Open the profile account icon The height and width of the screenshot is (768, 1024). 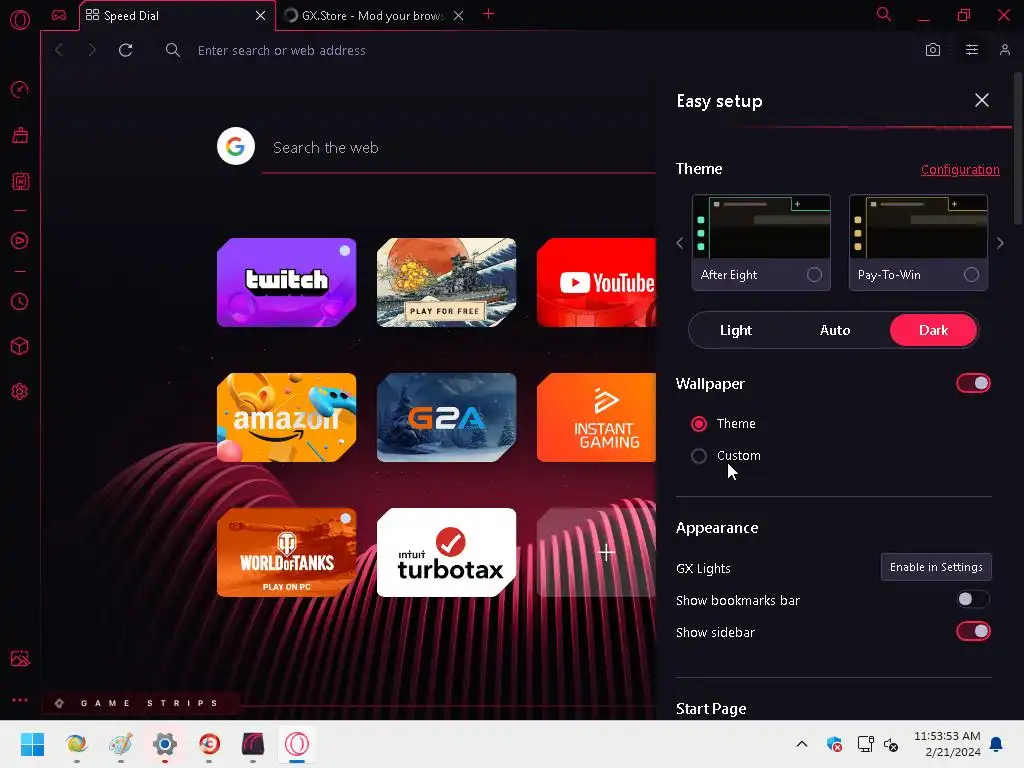(x=1005, y=50)
